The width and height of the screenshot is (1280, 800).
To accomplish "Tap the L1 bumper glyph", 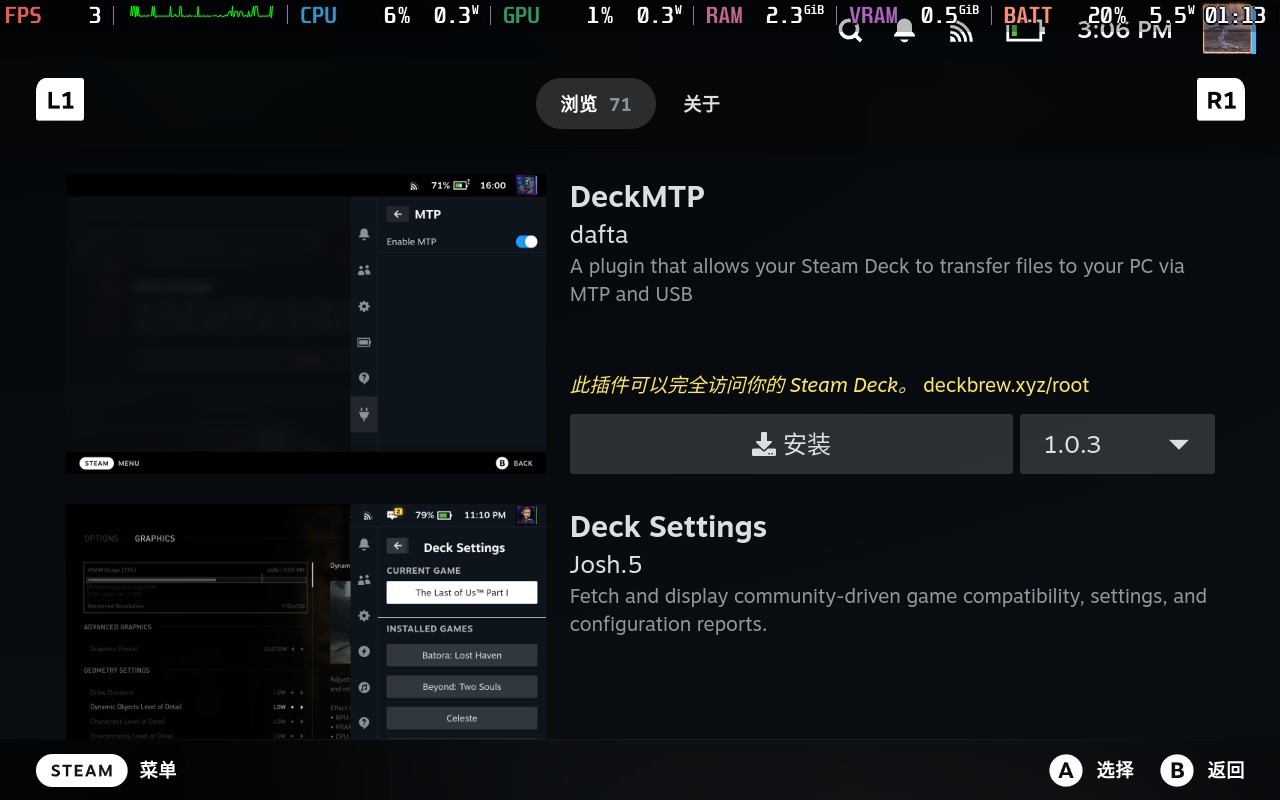I will [x=60, y=100].
